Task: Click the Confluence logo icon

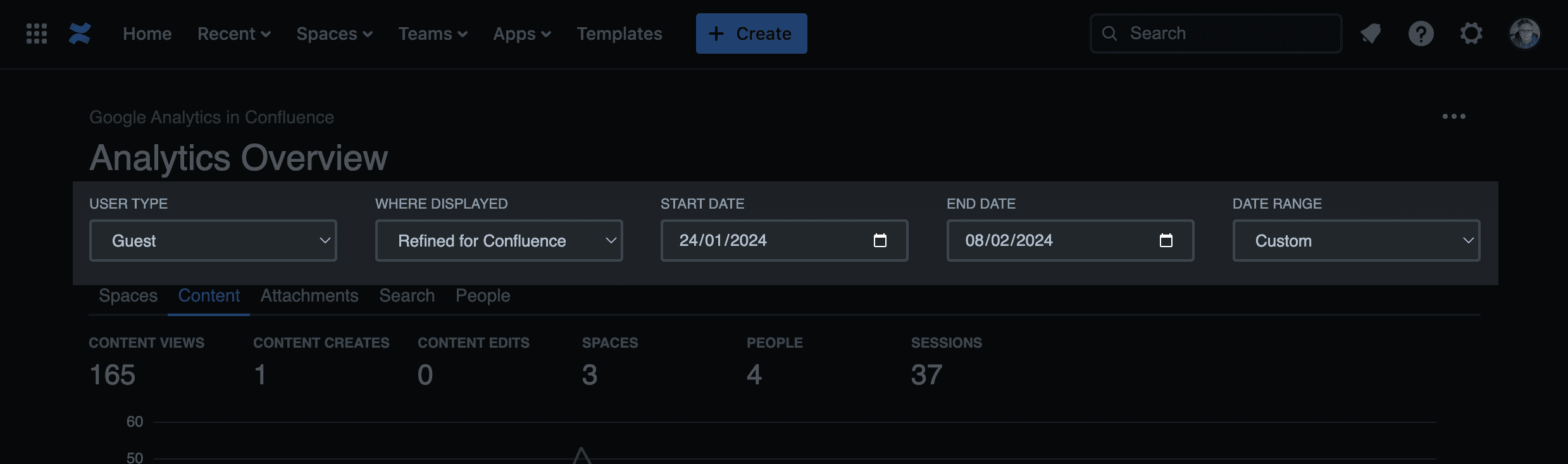Action: coord(80,34)
